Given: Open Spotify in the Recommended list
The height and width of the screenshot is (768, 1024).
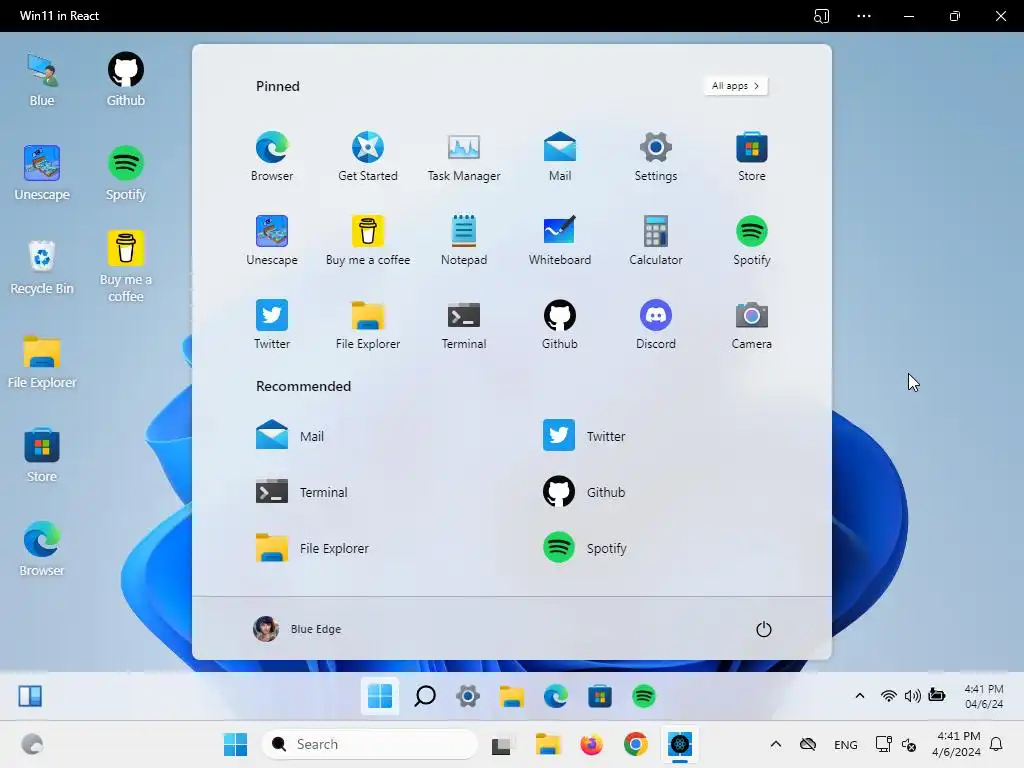Looking at the screenshot, I should [584, 548].
